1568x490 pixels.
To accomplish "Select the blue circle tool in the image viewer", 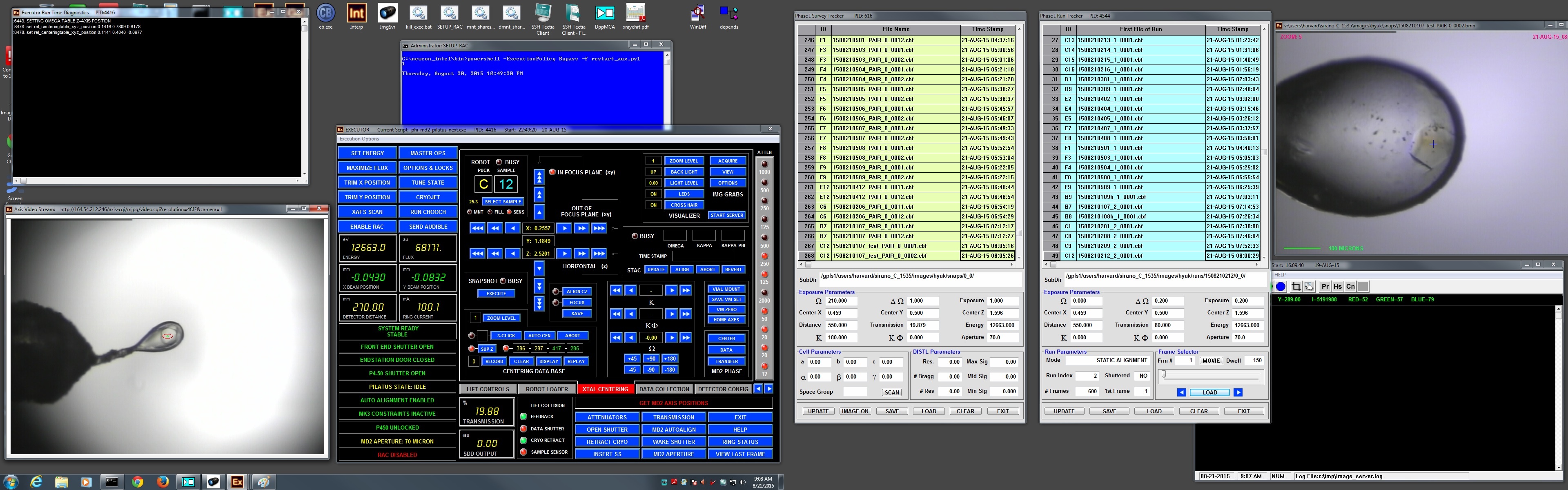I will (x=1281, y=287).
